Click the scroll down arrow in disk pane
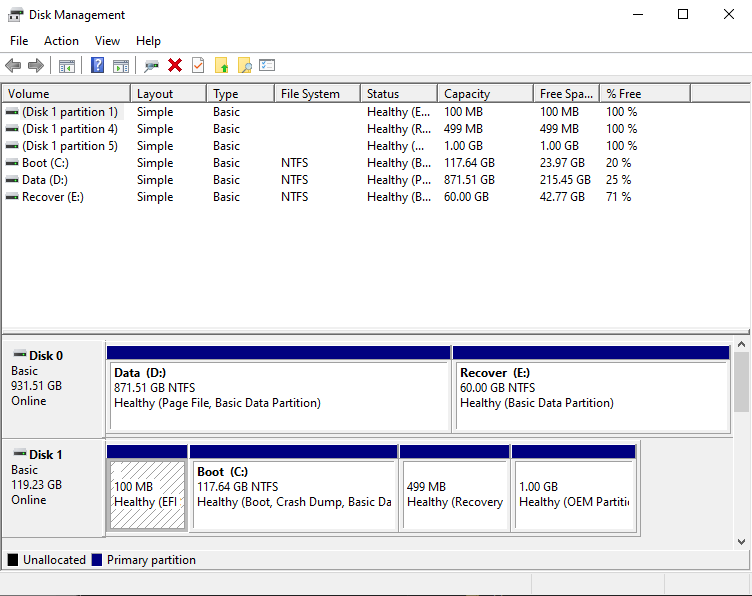The width and height of the screenshot is (752, 596). (x=741, y=541)
